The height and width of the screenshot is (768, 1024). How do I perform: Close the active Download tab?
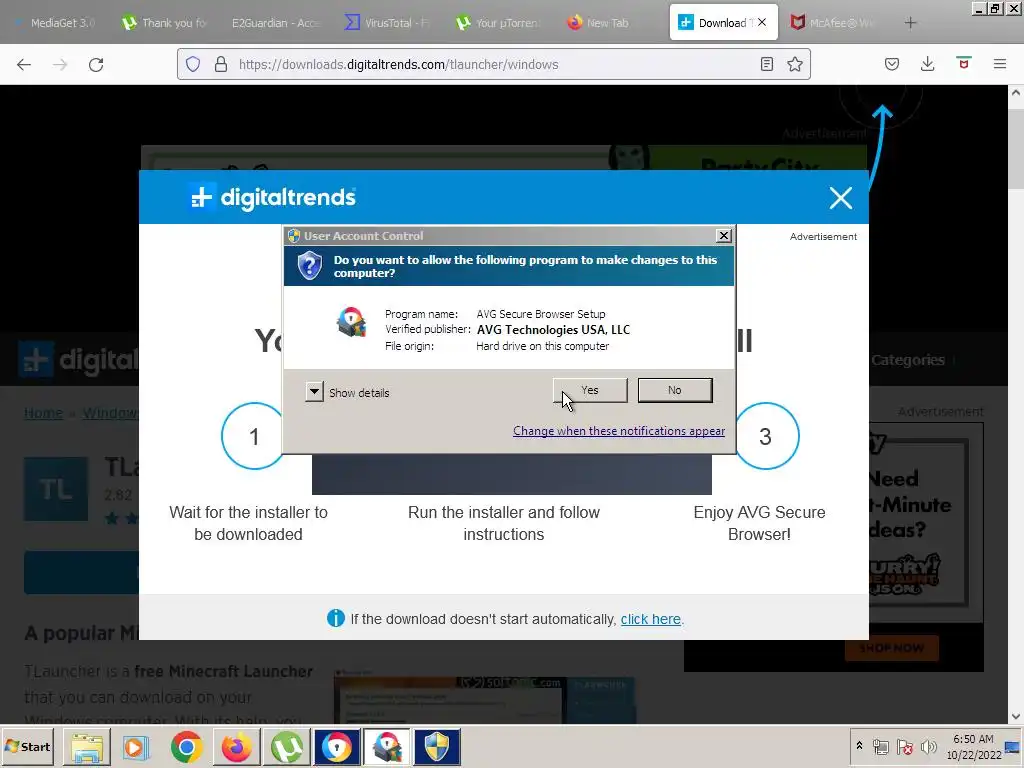click(761, 22)
